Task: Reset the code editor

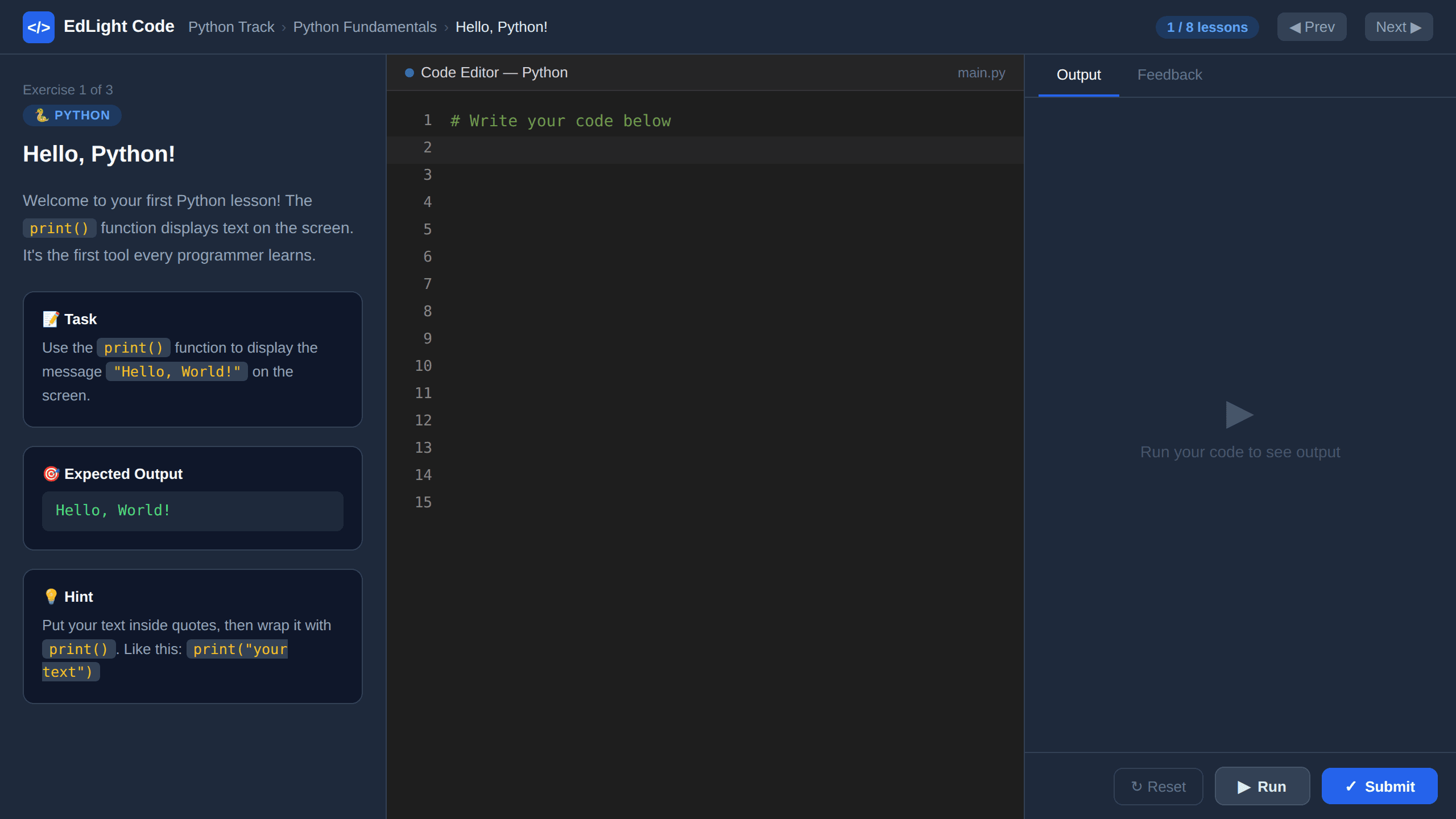Action: [x=1158, y=787]
